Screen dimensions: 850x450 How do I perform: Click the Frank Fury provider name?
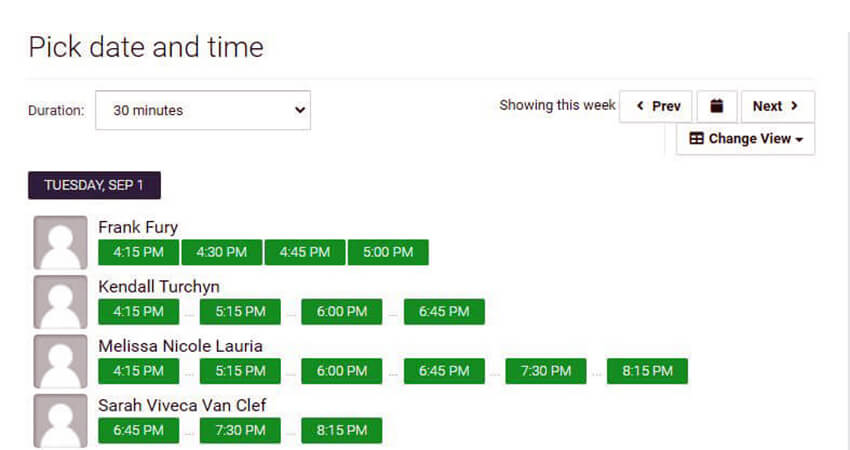[138, 227]
